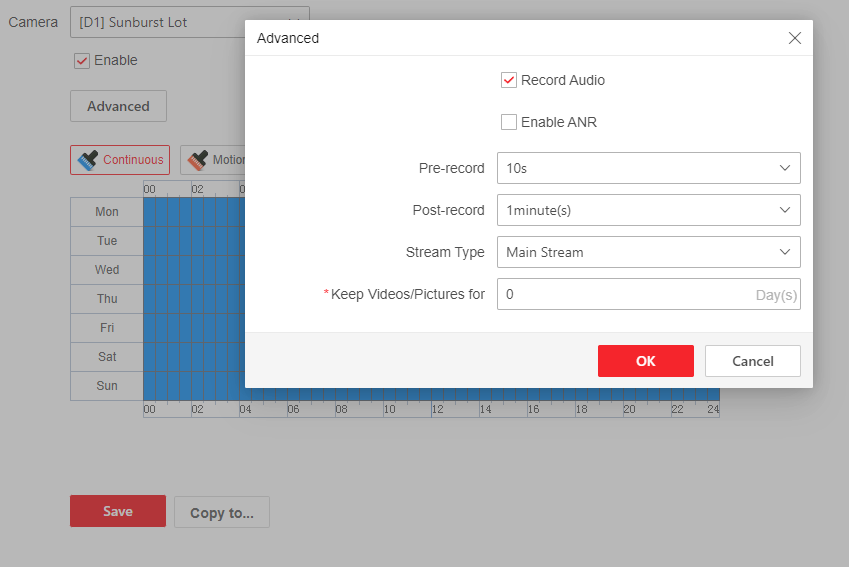Enable the ANR checkbox

(509, 122)
